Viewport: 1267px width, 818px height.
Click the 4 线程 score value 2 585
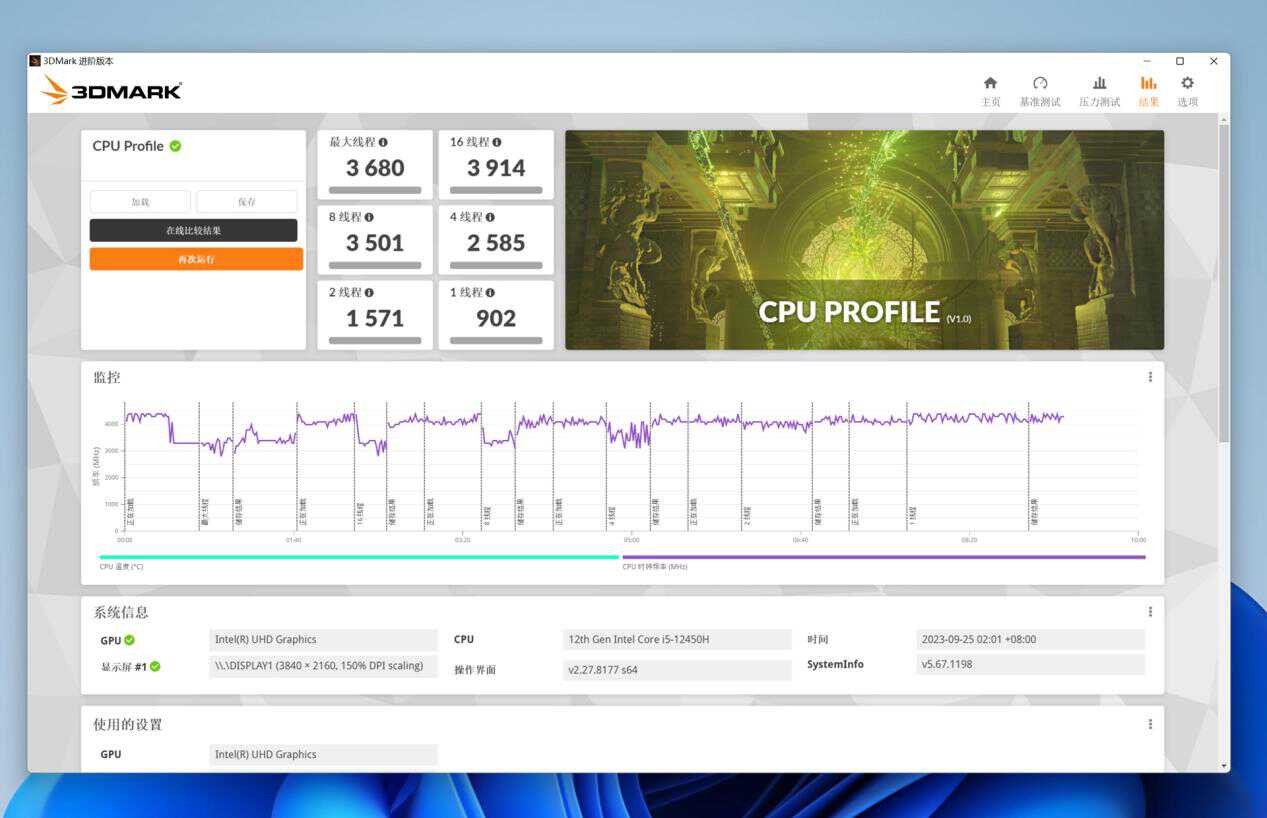(496, 243)
